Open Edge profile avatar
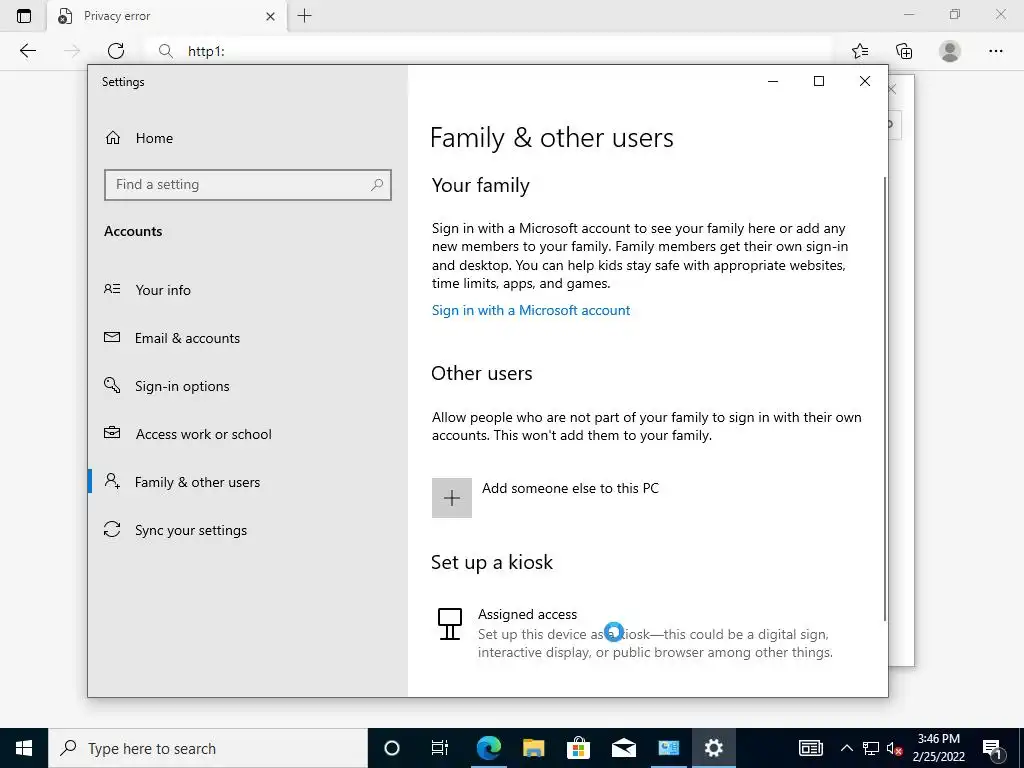Image resolution: width=1024 pixels, height=768 pixels. pos(950,51)
